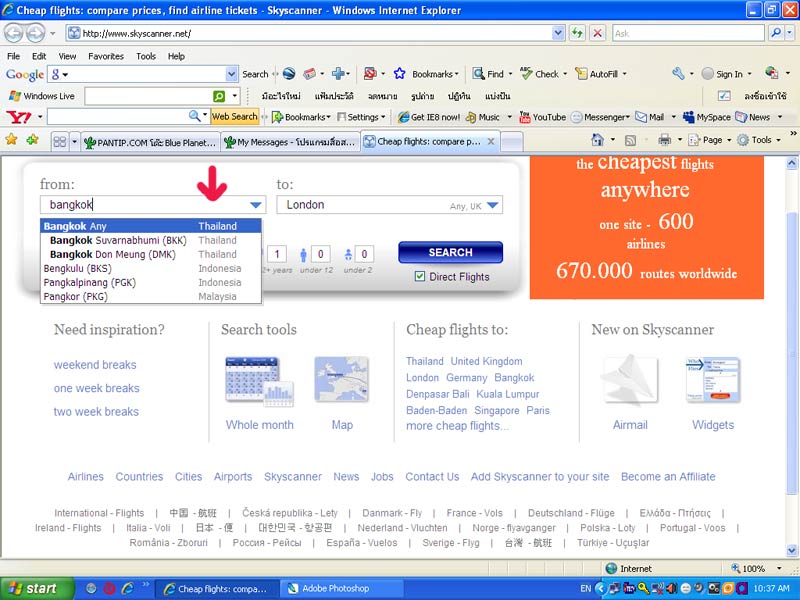The image size is (800, 600).
Task: Click the green Windows Live search icon
Action: point(218,96)
